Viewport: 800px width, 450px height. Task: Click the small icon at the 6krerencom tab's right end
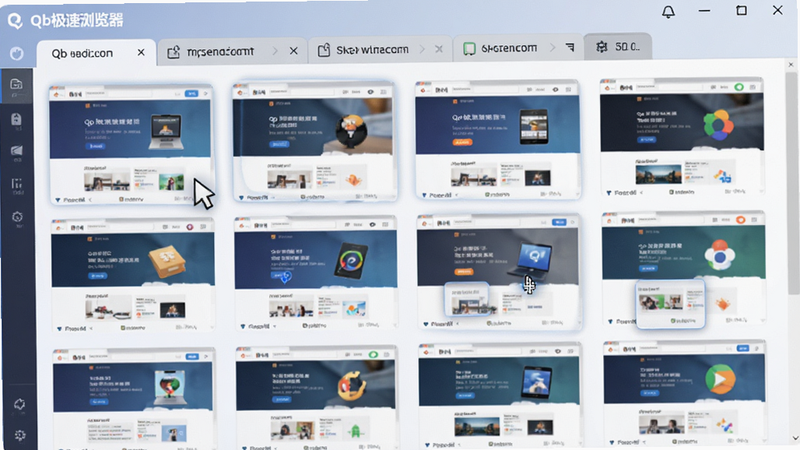tap(570, 47)
